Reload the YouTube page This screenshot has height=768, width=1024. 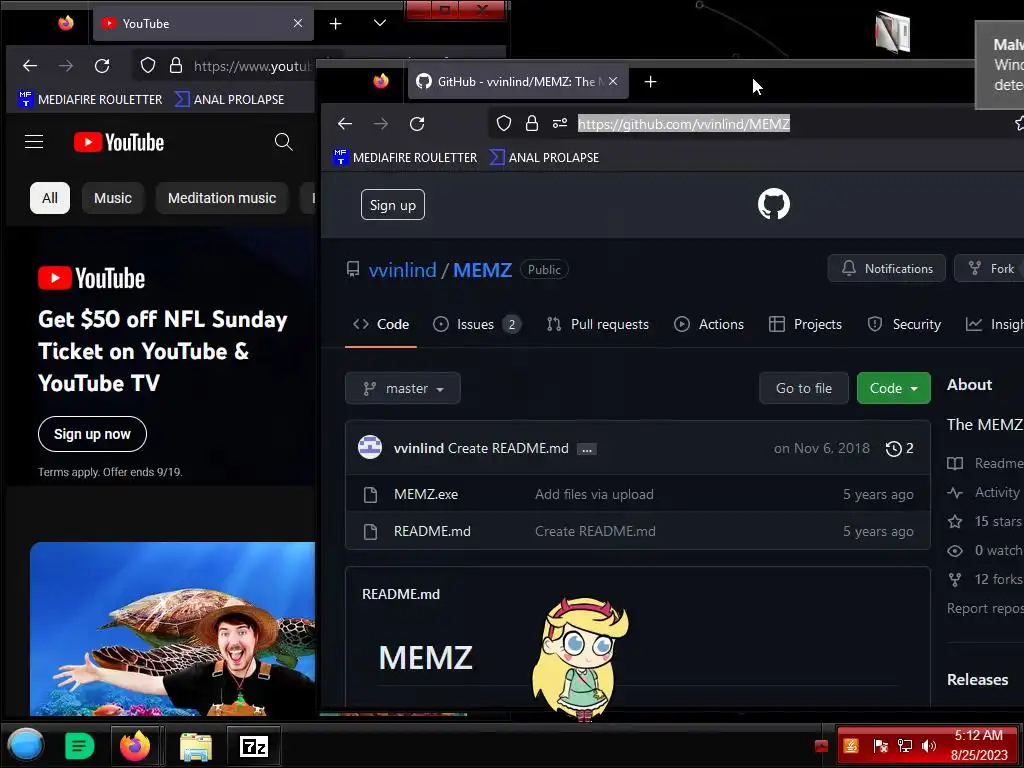102,65
